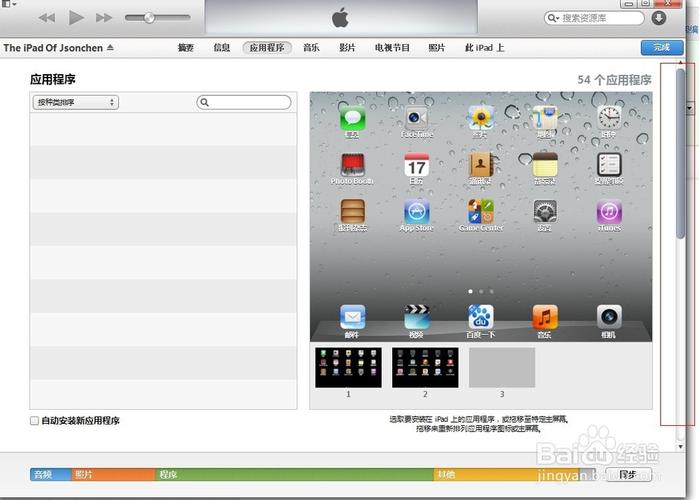Click the blue 完成 button
Screen dimensions: 699x500
click(662, 48)
